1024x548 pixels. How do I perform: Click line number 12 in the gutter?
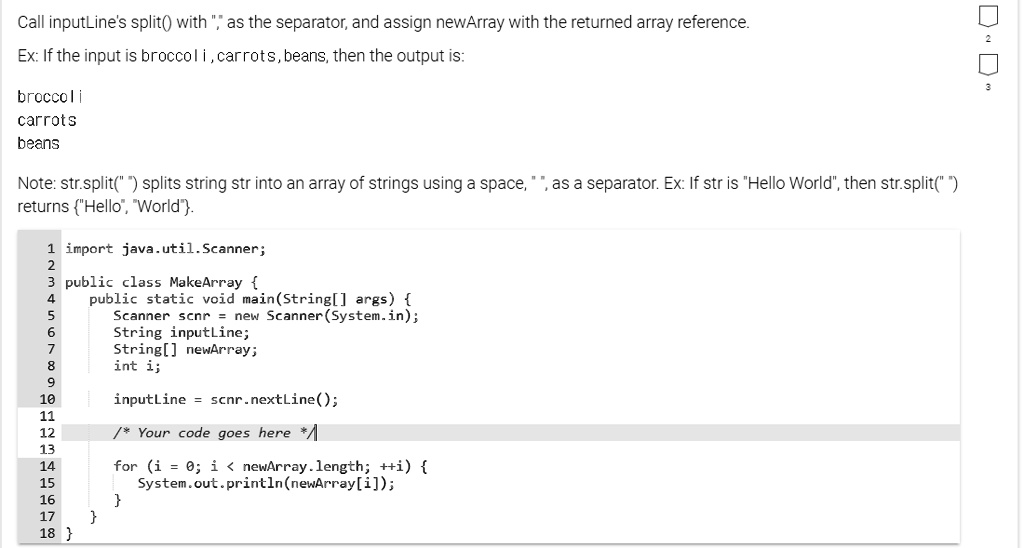pyautogui.click(x=47, y=432)
